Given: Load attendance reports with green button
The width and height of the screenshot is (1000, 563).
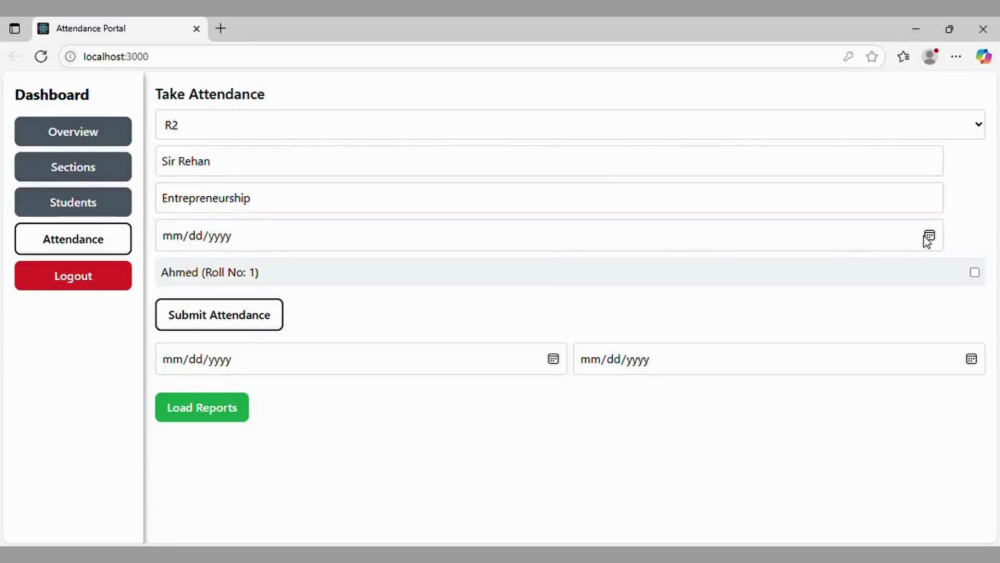Looking at the screenshot, I should pos(202,407).
